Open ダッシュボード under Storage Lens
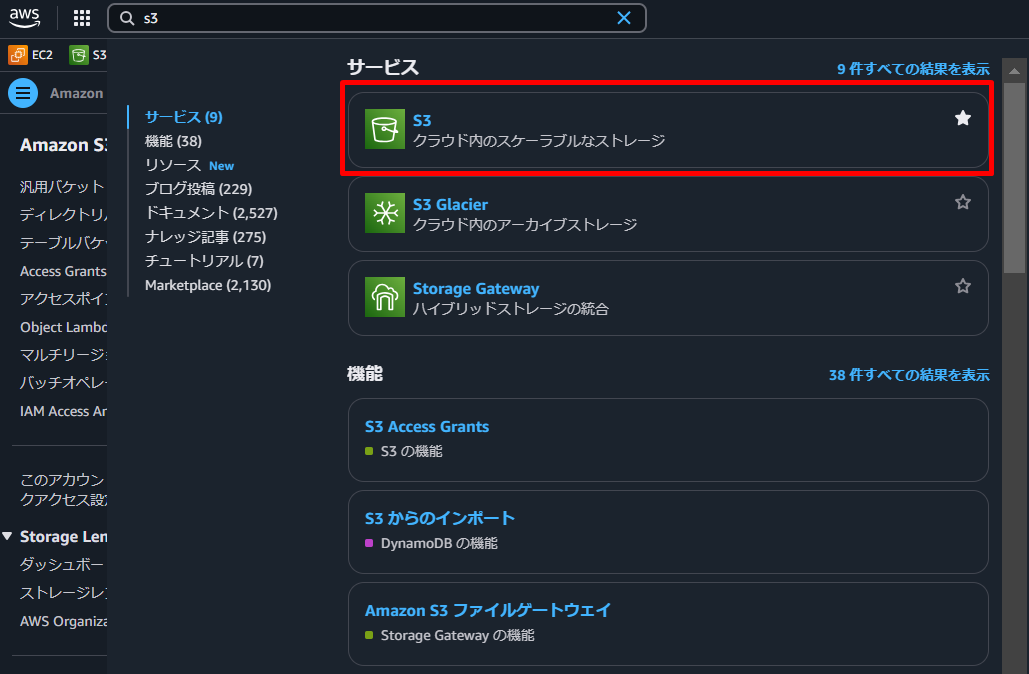This screenshot has height=674, width=1029. 62,564
